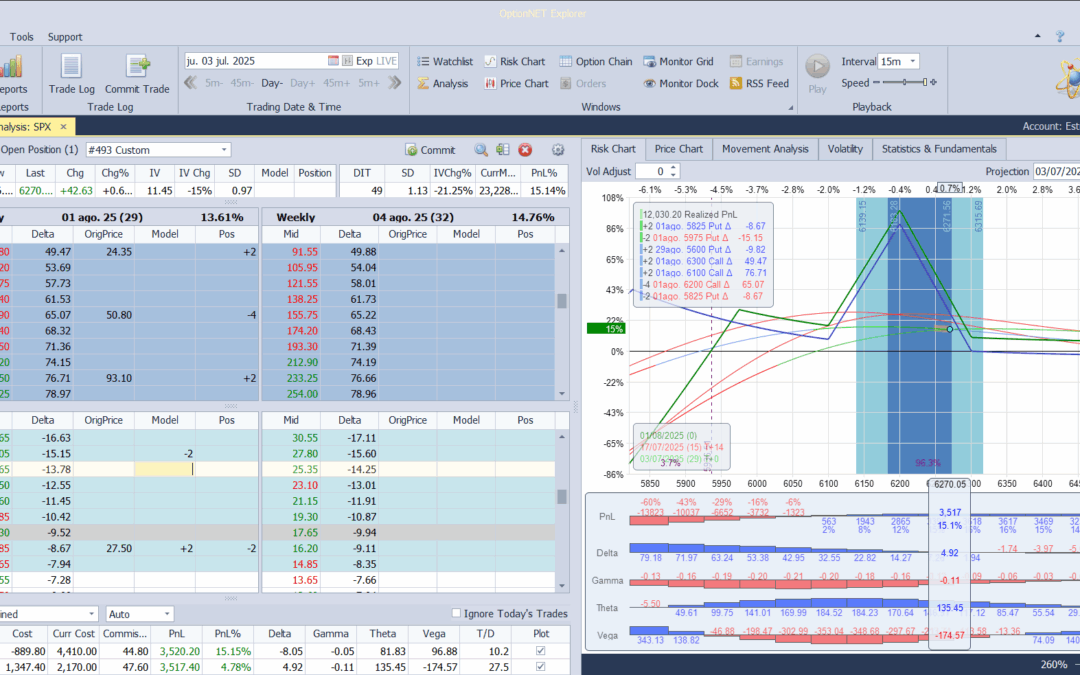The height and width of the screenshot is (675, 1080).
Task: Switch to the Risk Chart tab
Action: pyautogui.click(x=613, y=149)
